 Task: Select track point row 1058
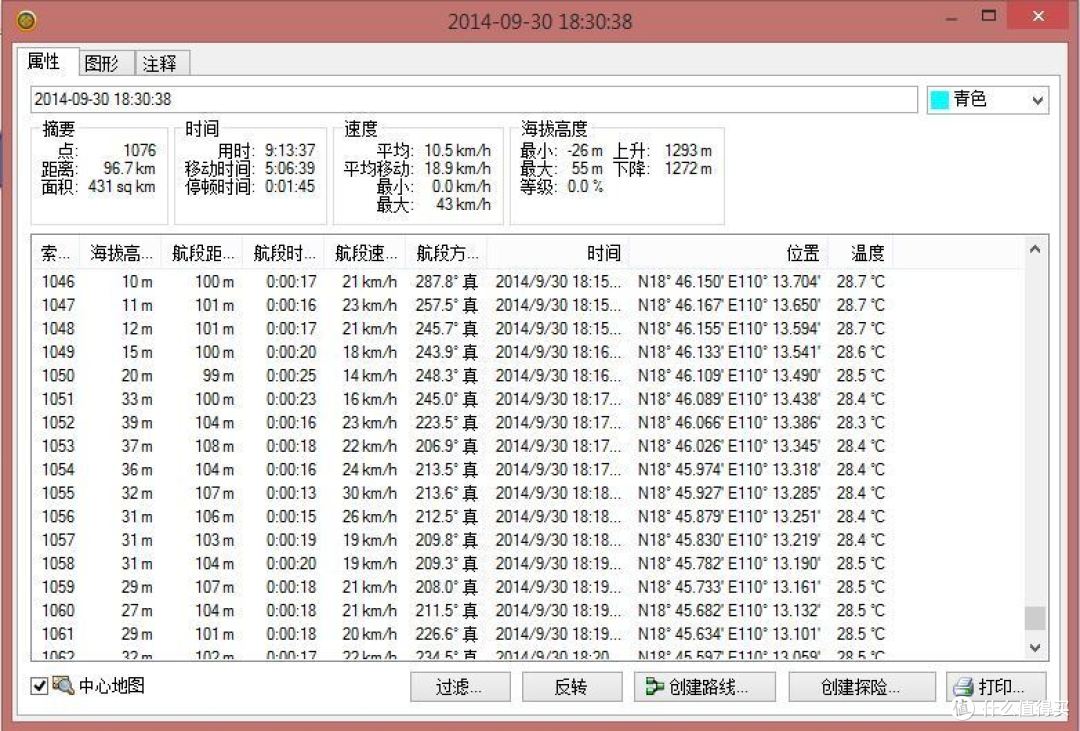[x=463, y=563]
